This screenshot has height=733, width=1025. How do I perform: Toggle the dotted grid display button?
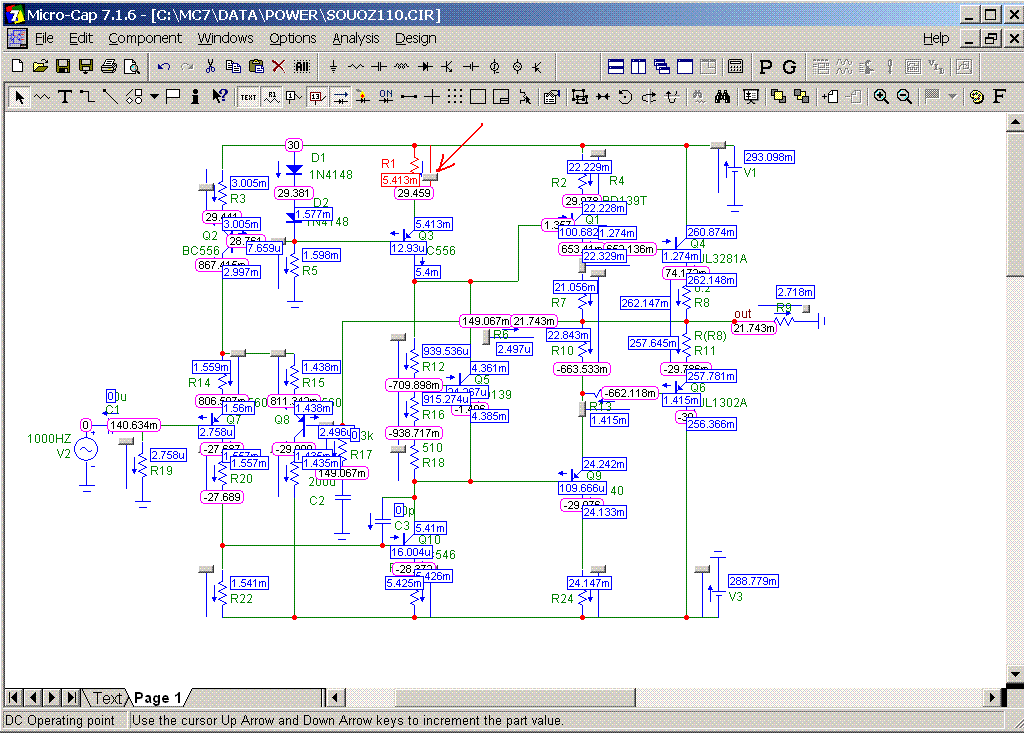(454, 96)
